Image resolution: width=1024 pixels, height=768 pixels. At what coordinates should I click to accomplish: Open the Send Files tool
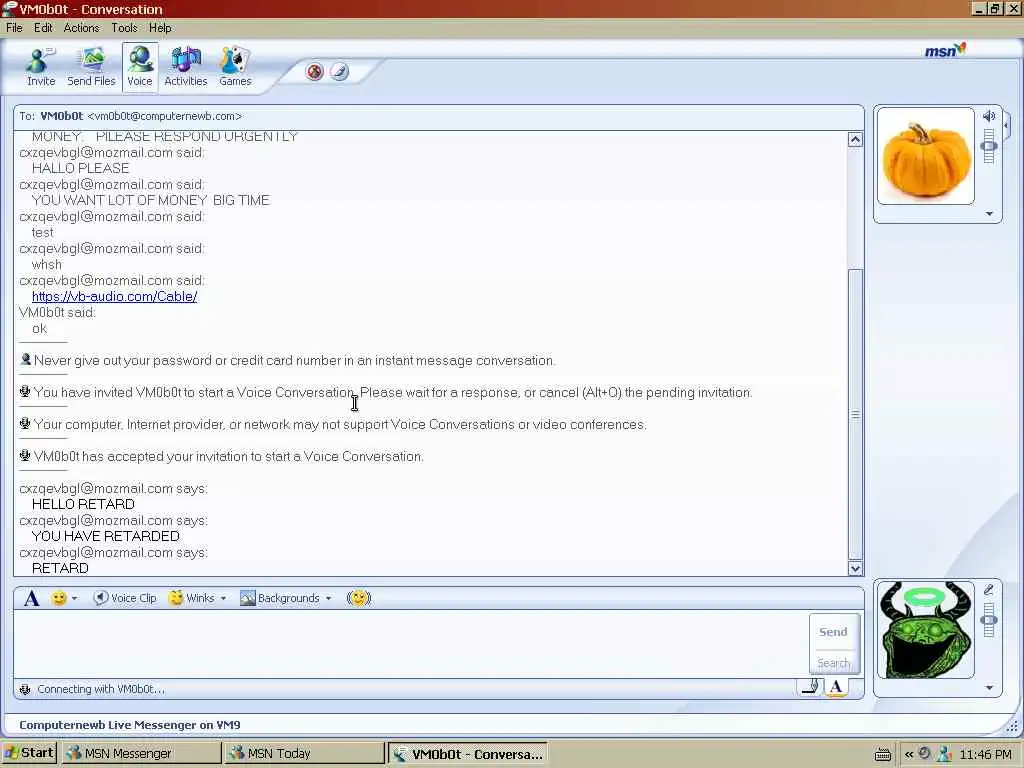[91, 67]
